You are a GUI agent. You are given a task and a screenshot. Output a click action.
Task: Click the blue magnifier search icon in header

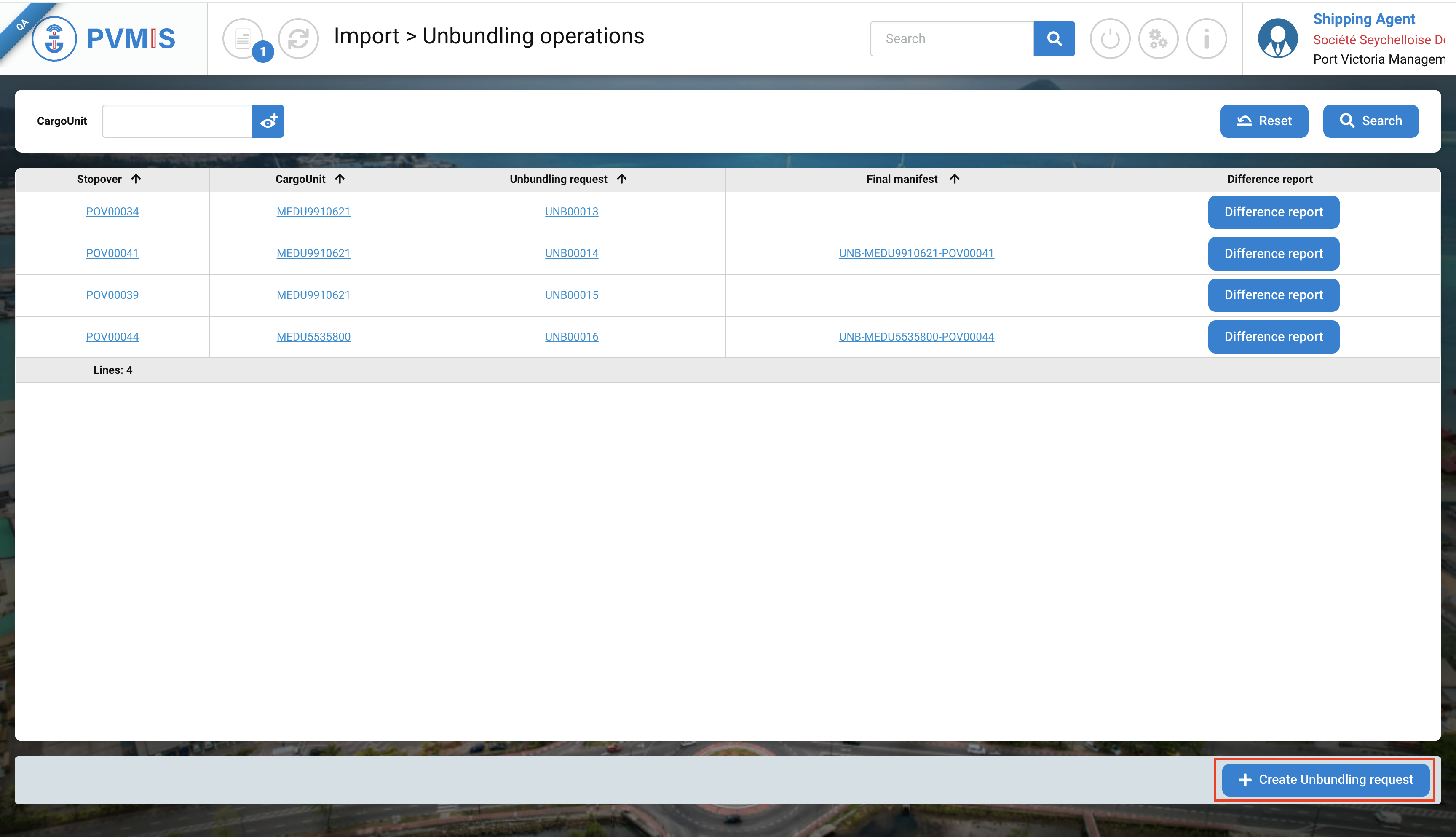[1054, 38]
